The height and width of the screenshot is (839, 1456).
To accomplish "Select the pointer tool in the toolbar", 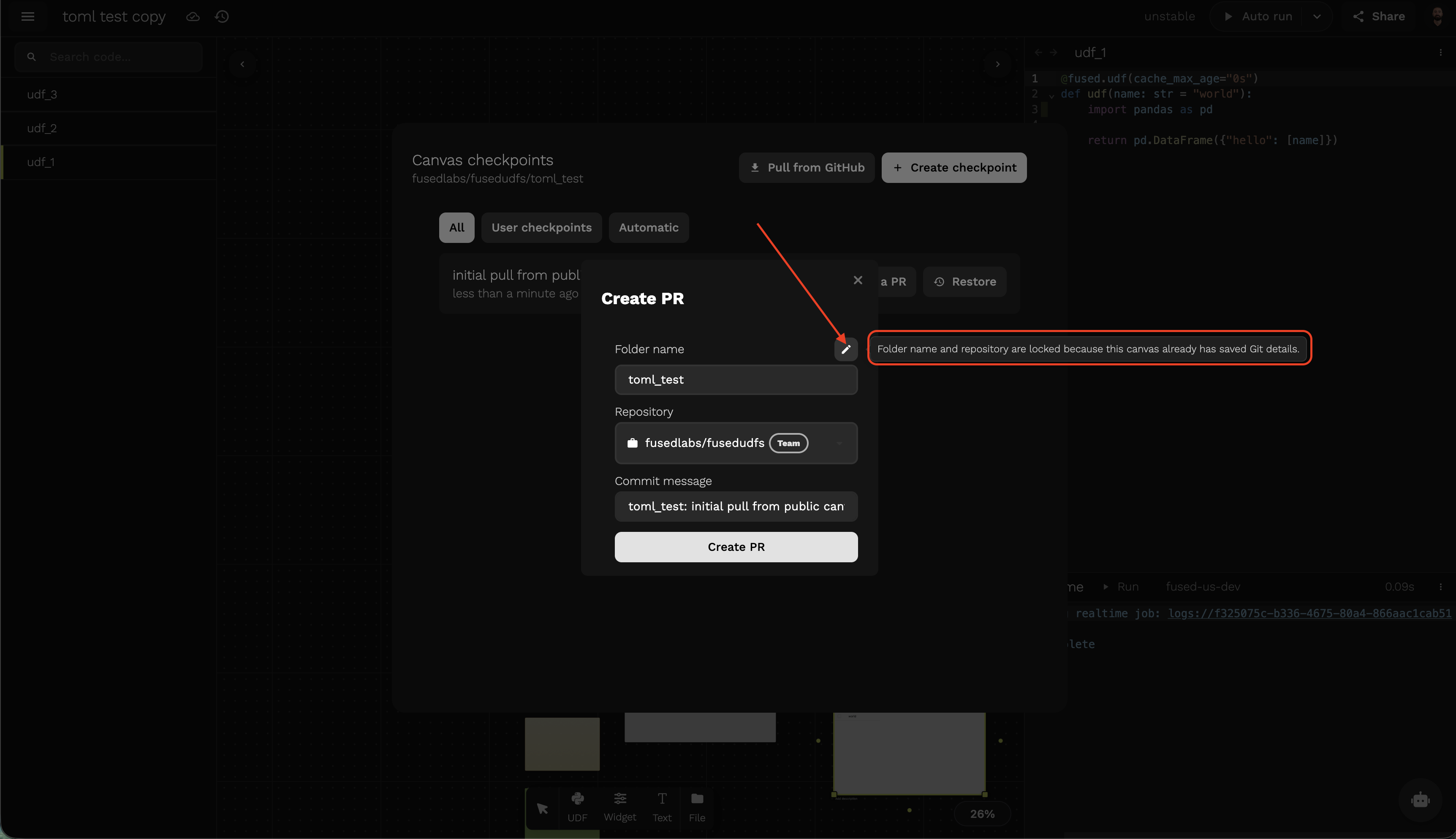I will [x=543, y=809].
